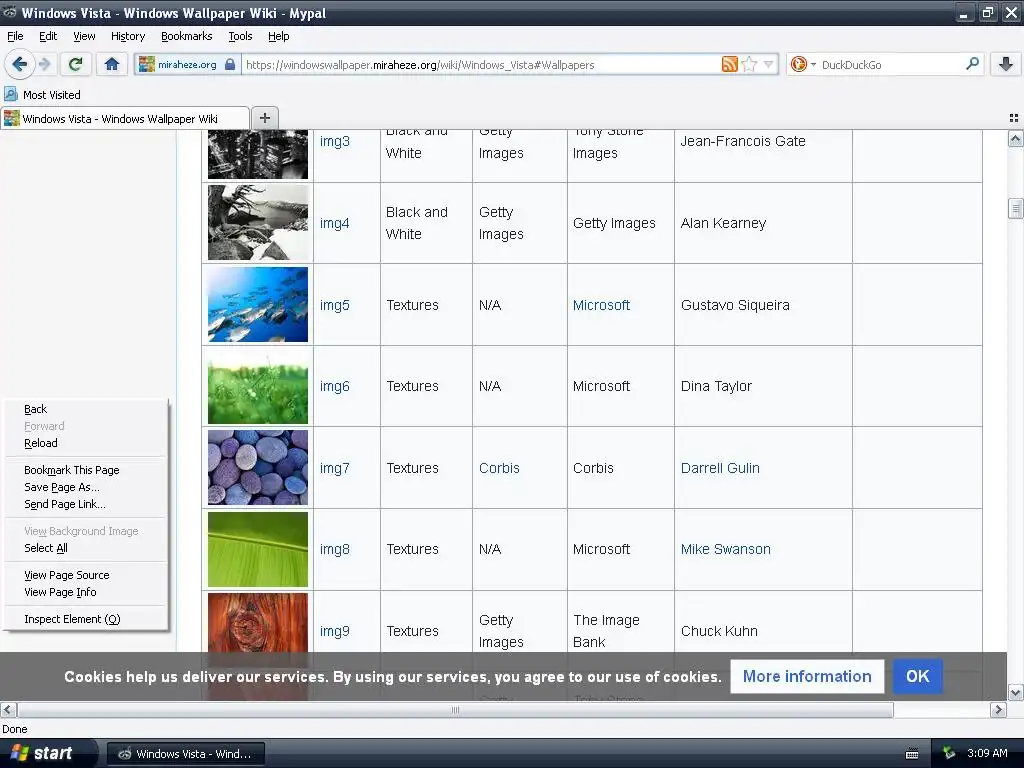Subscribe using the RSS feed icon
Viewport: 1024px width, 768px height.
coord(729,64)
